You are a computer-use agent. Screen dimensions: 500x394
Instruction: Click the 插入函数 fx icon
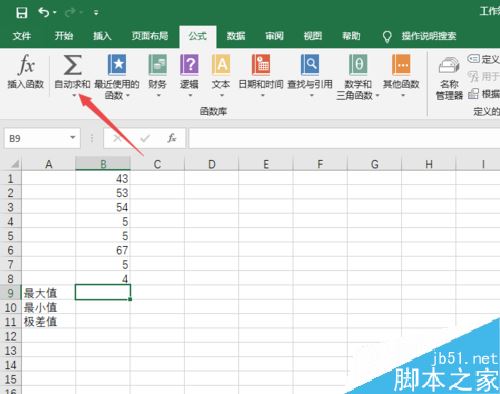click(x=26, y=64)
